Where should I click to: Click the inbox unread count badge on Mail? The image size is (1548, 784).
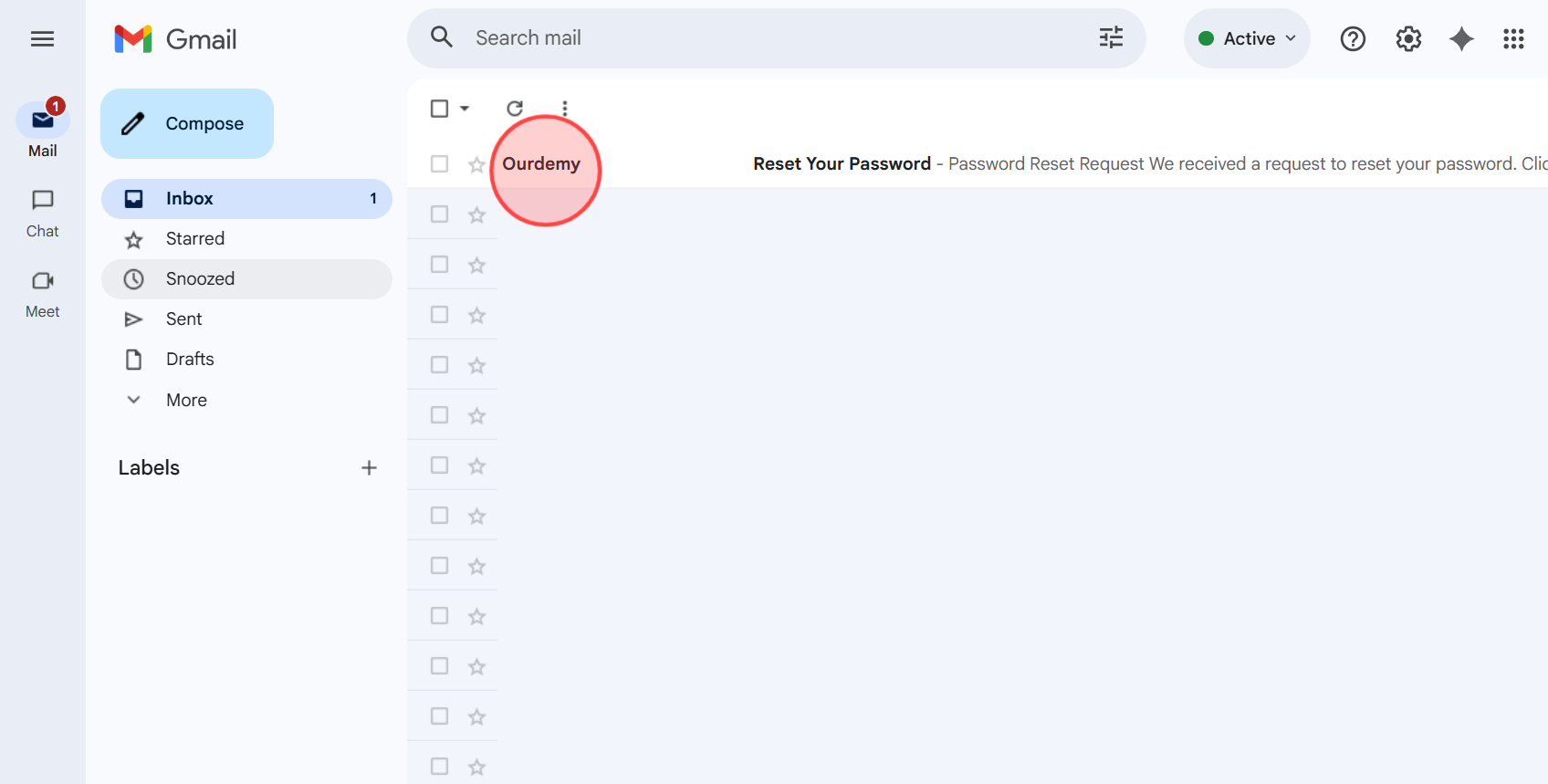[55, 106]
